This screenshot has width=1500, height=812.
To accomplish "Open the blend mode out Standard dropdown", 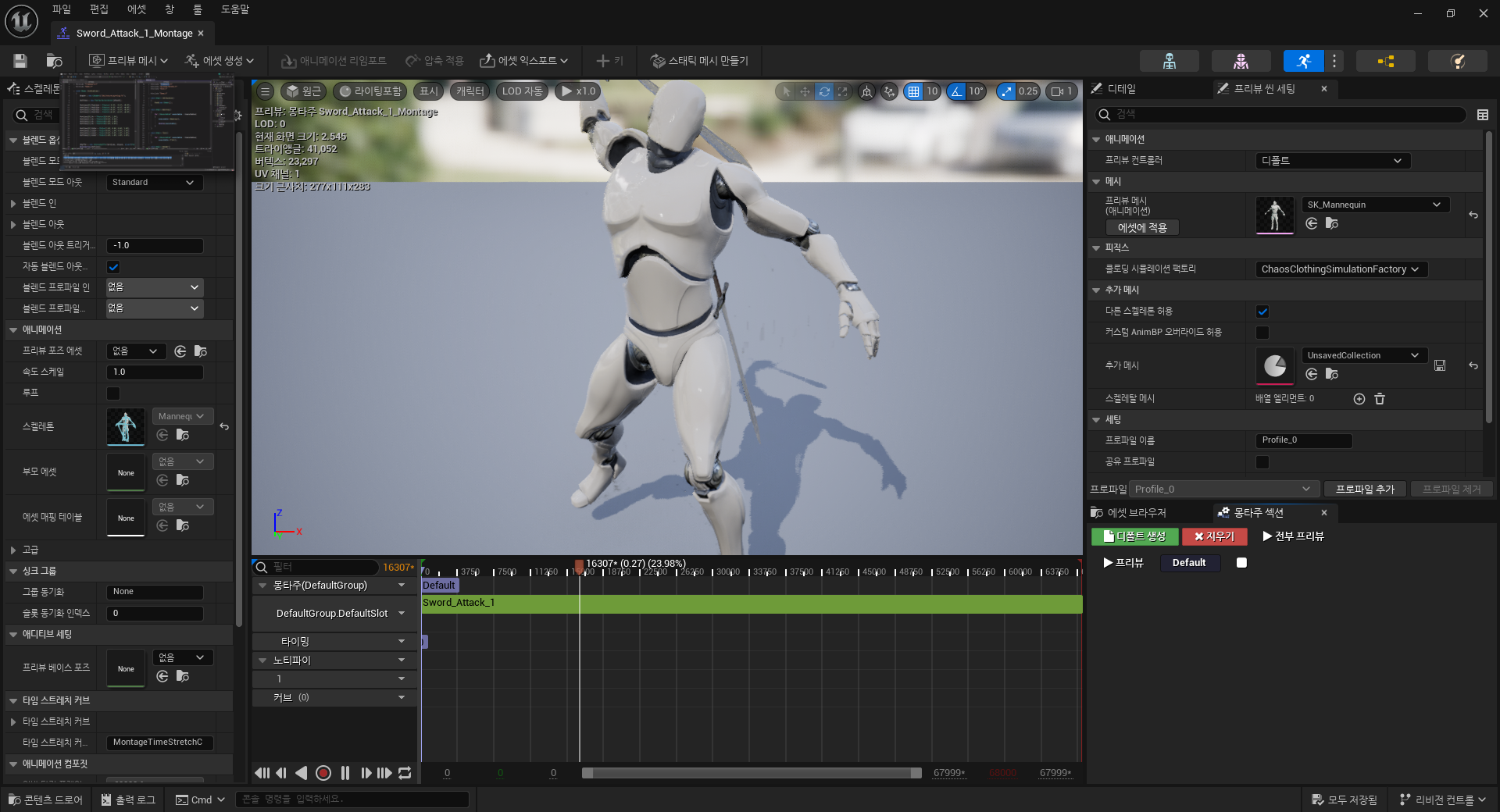I will [x=155, y=182].
